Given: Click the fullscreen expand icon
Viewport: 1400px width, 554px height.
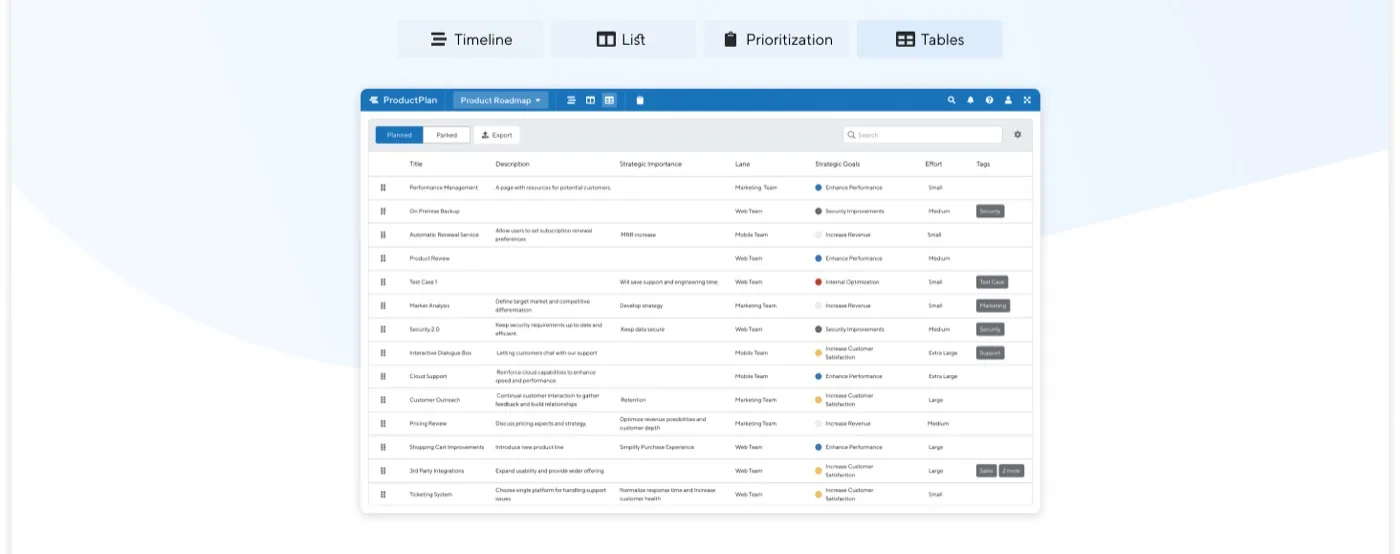Looking at the screenshot, I should point(1026,100).
